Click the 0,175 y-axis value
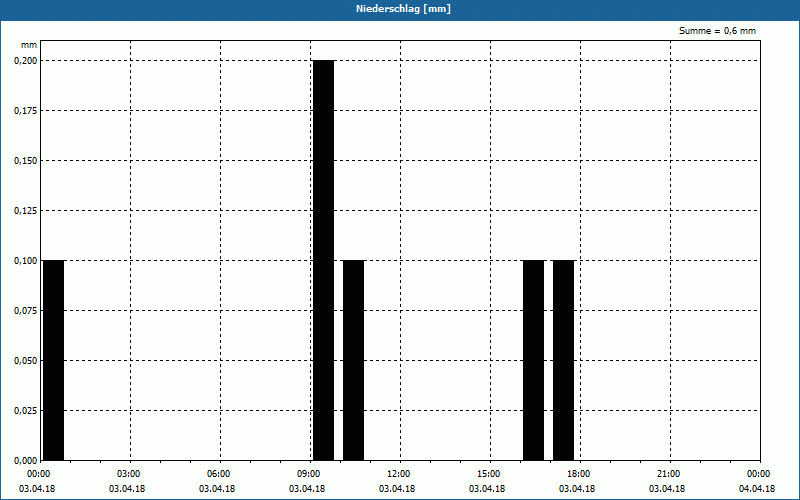 [26, 110]
